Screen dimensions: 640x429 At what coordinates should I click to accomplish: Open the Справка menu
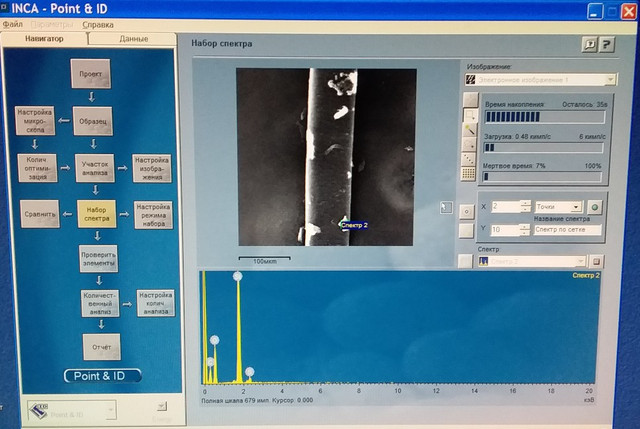click(98, 25)
